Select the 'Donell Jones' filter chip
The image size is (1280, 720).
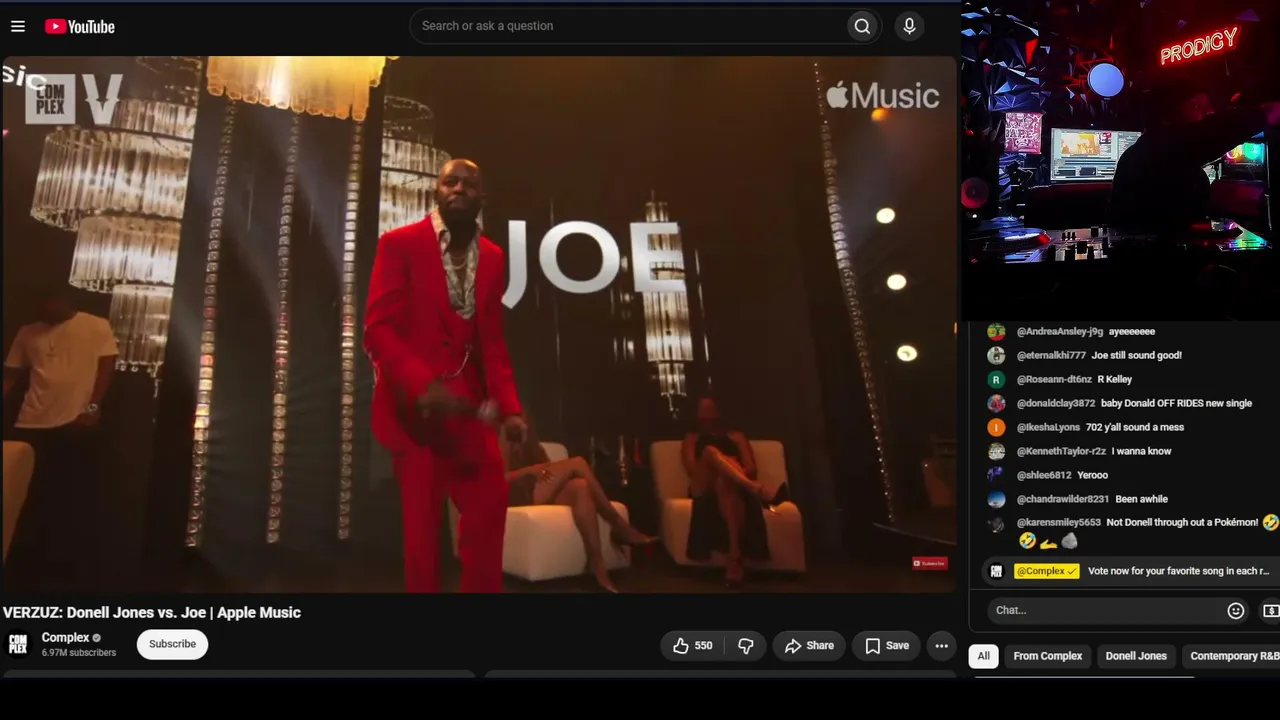[1136, 656]
